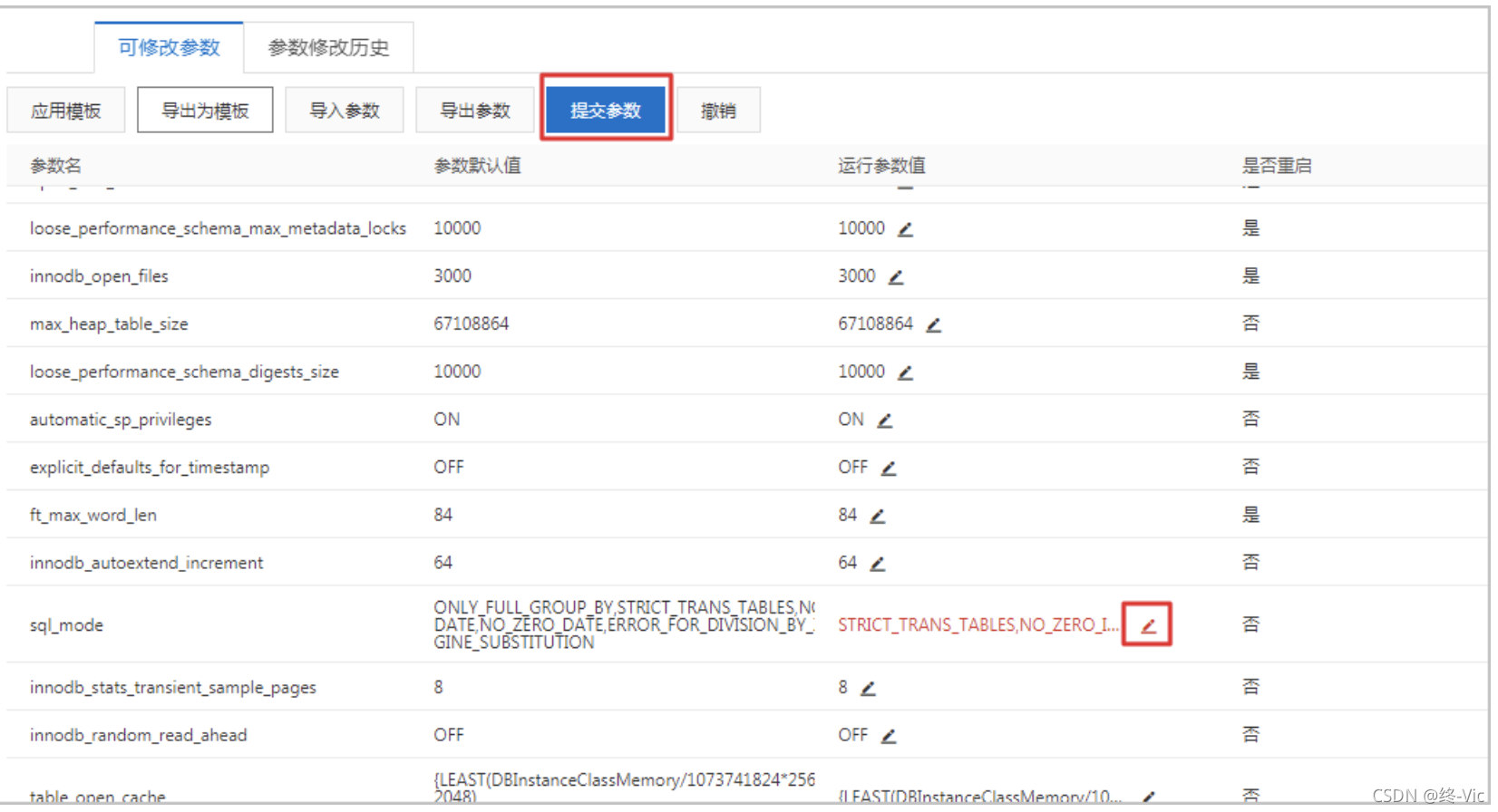
Task: Click the 导出参数 button
Action: (x=475, y=111)
